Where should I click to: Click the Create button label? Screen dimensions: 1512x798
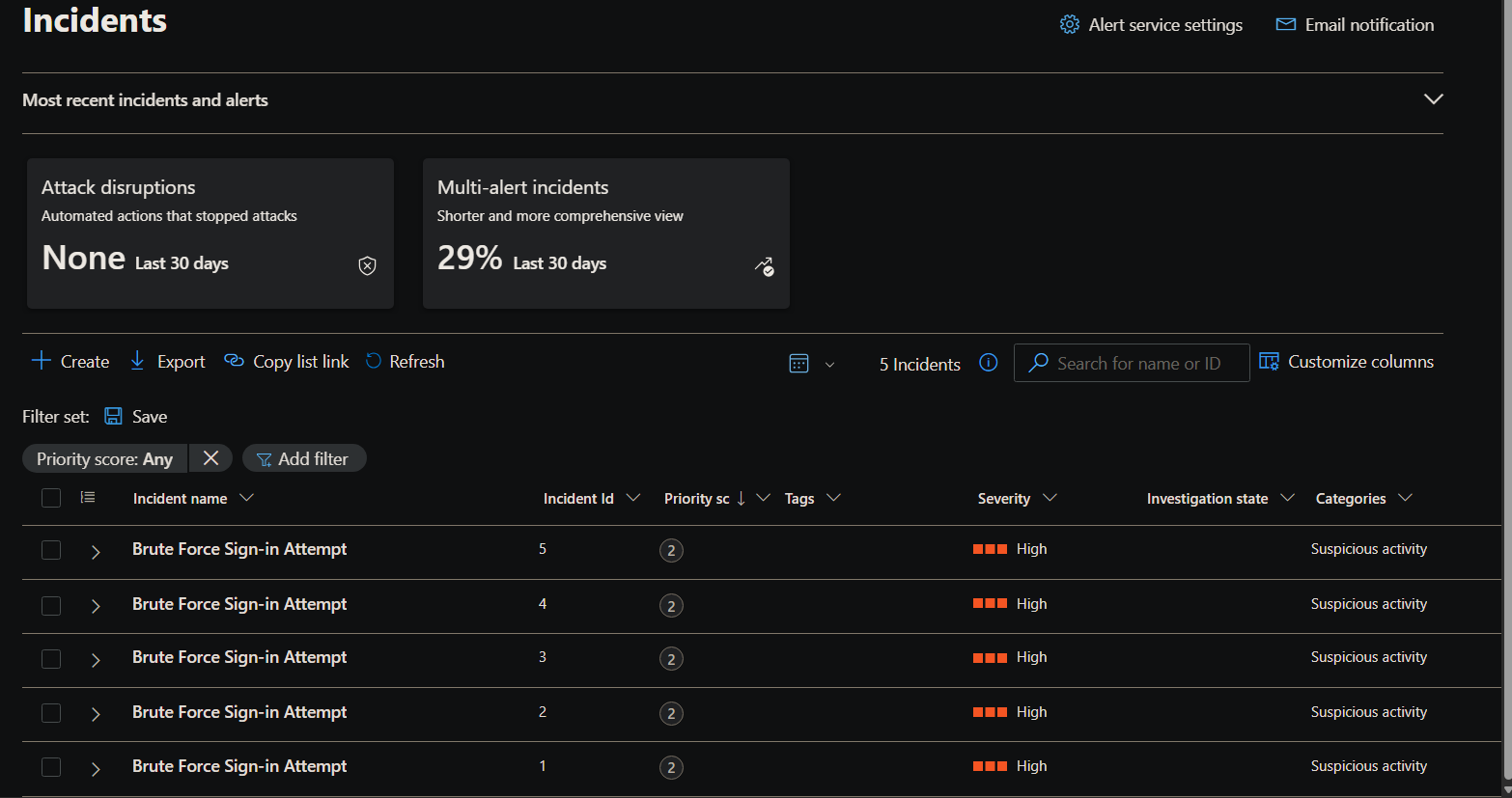85,362
